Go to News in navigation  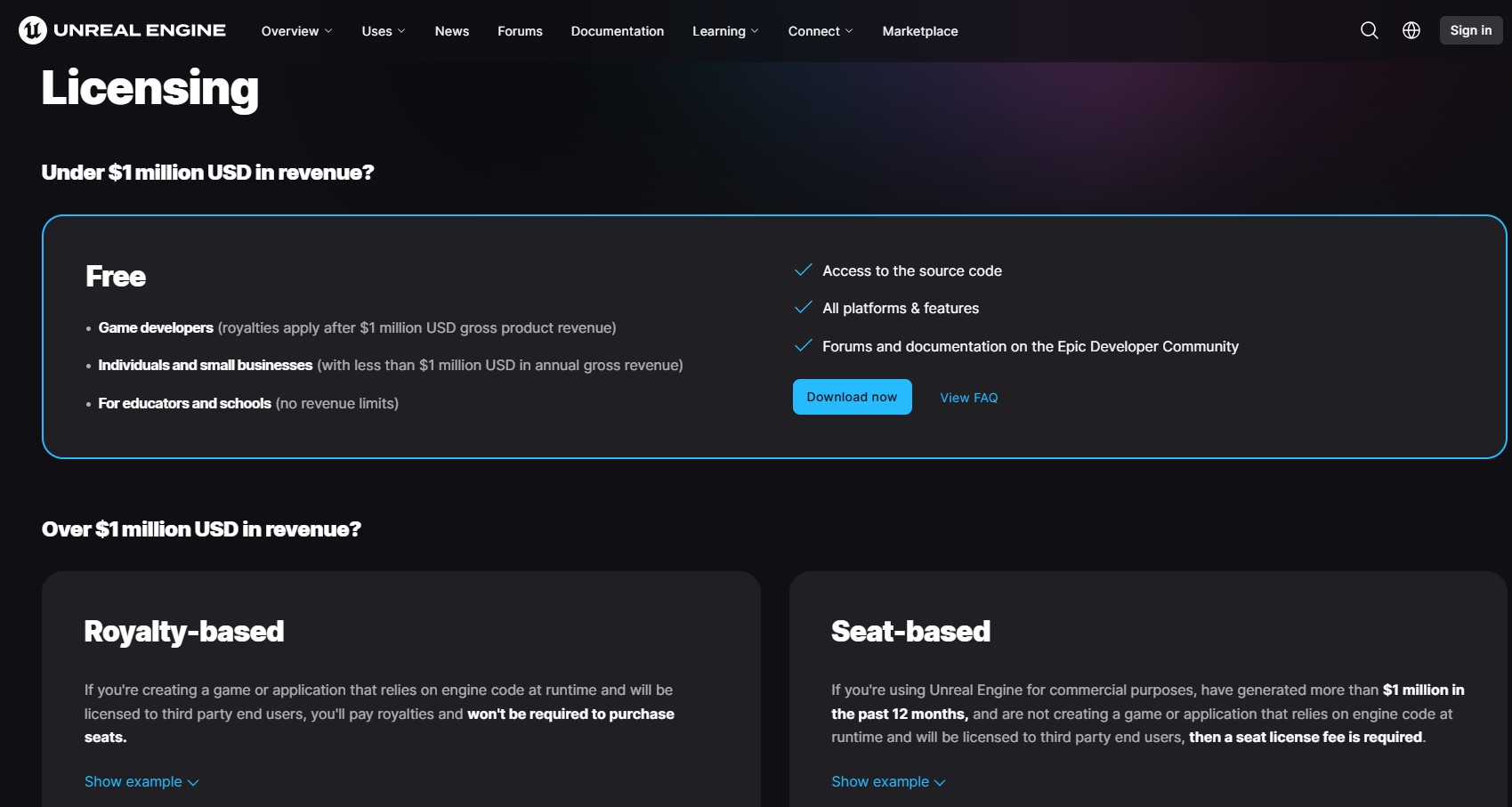click(452, 31)
